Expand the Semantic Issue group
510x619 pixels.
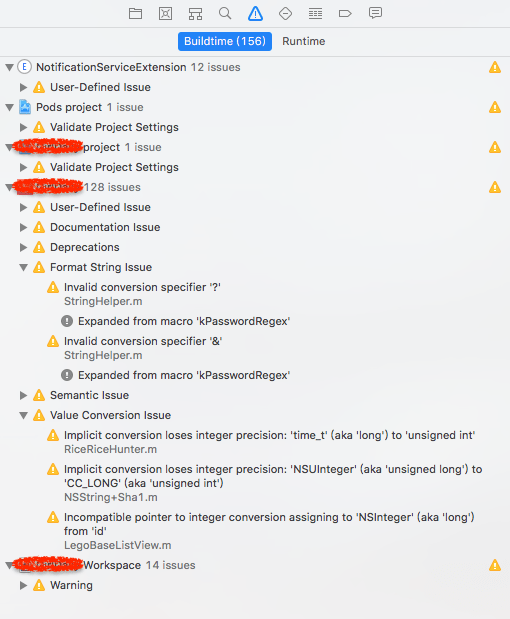pyautogui.click(x=23, y=396)
